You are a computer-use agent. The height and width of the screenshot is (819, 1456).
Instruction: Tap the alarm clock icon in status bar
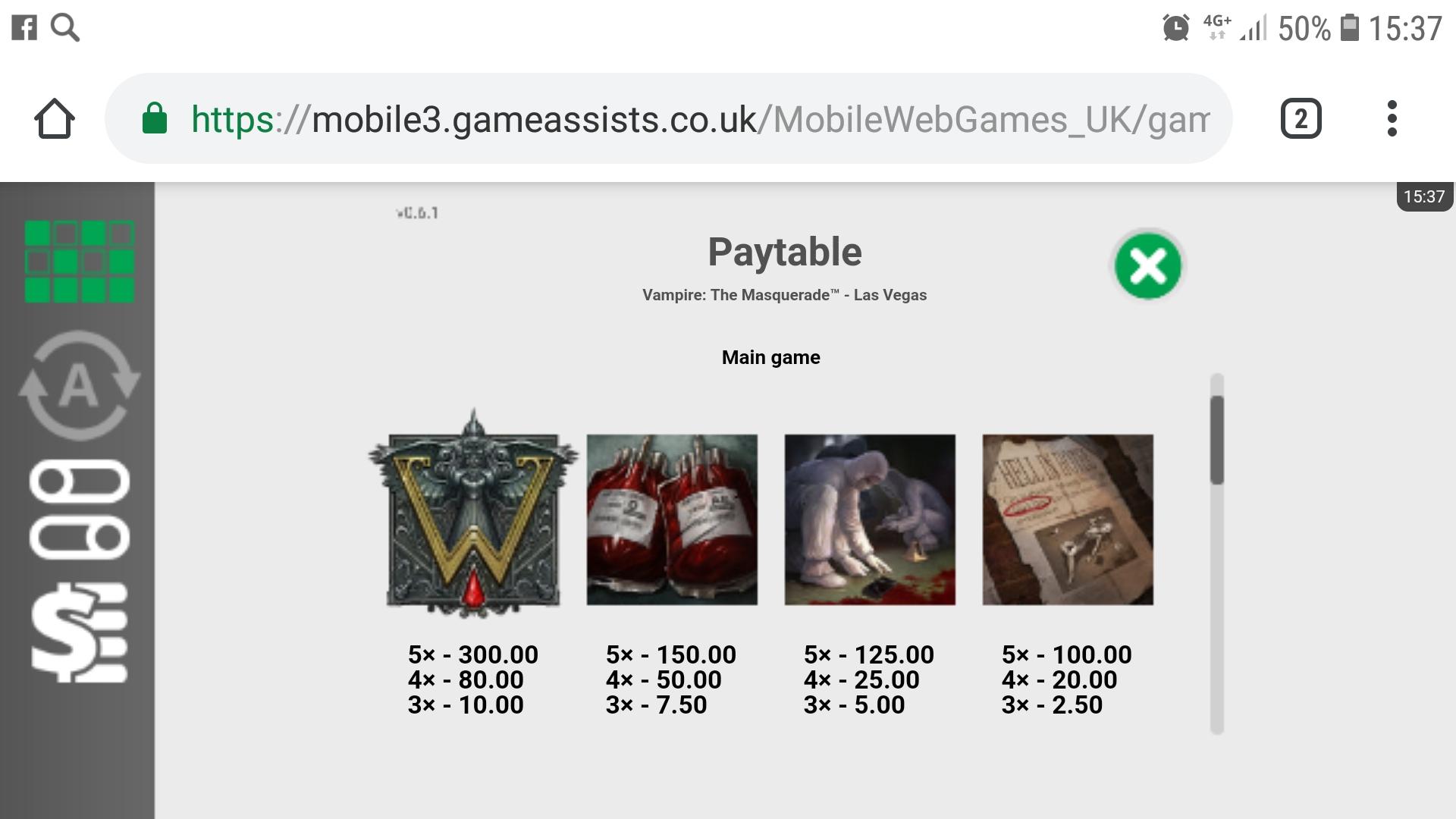[1175, 28]
